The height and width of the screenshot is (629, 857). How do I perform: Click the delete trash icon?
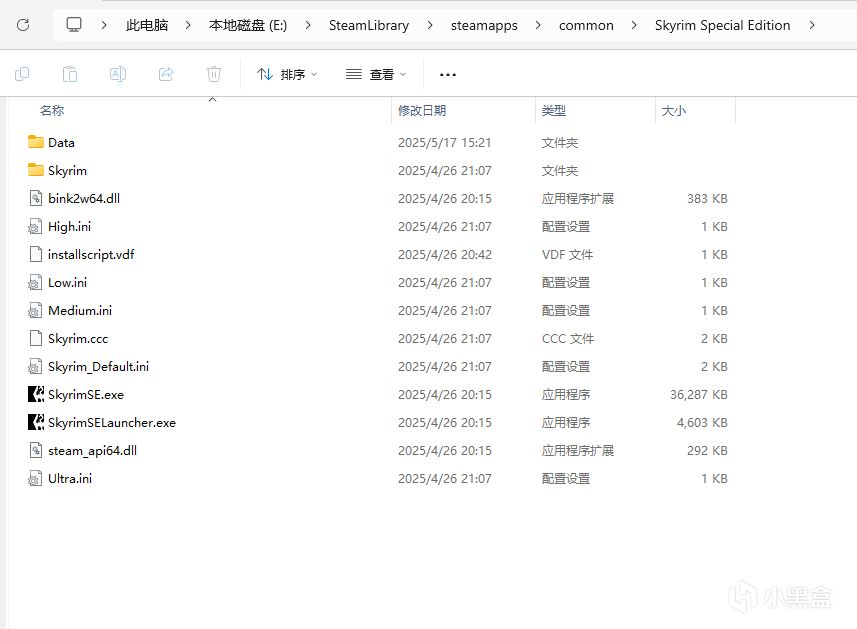(214, 74)
